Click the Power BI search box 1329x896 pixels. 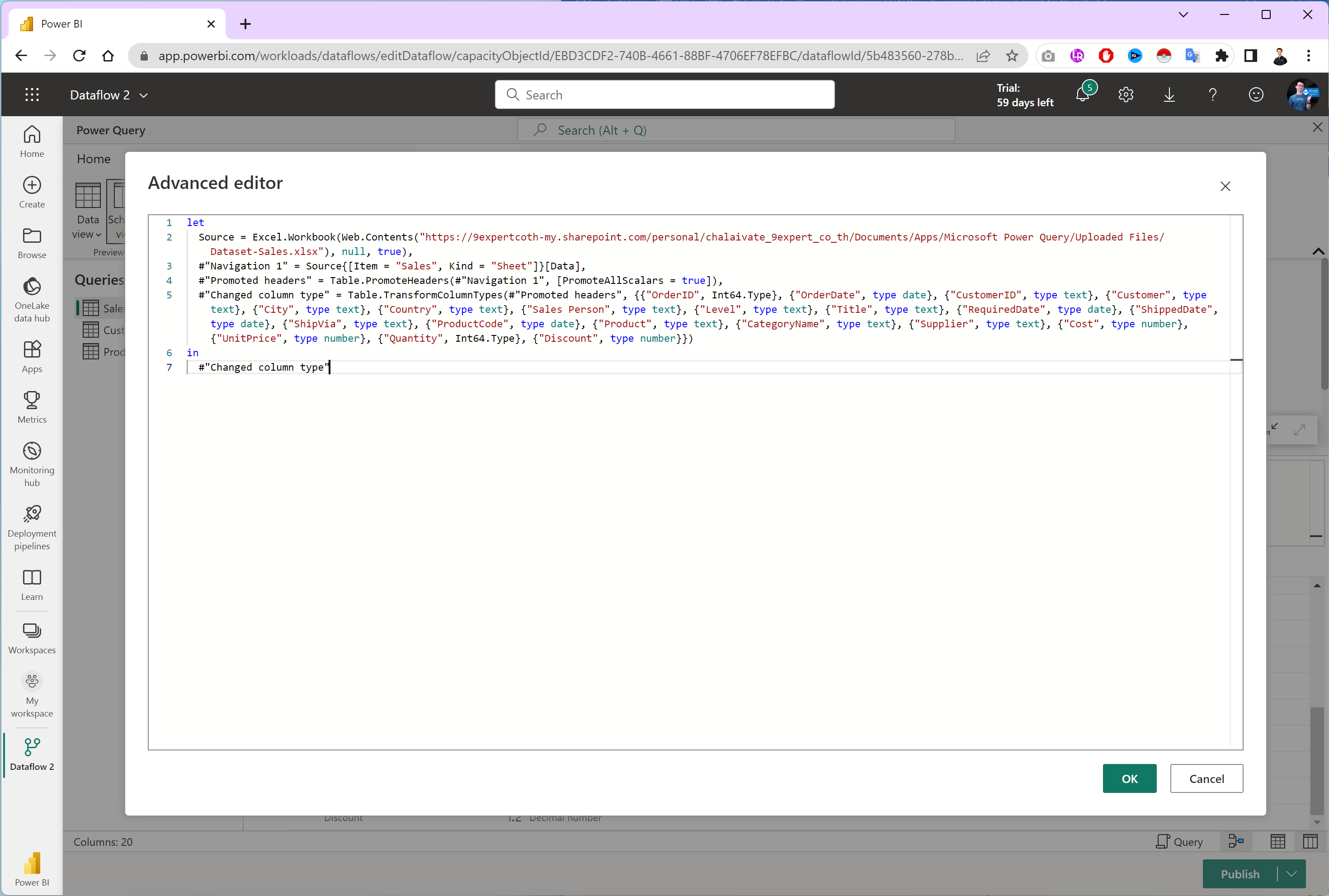pyautogui.click(x=664, y=95)
